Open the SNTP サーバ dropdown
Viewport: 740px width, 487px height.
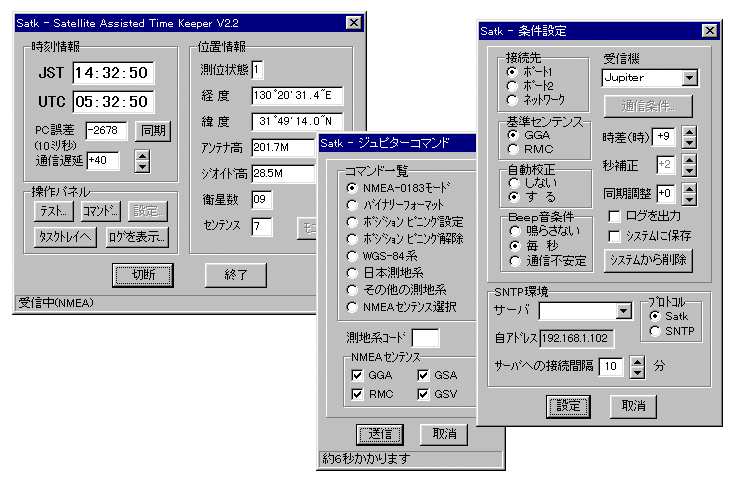[x=624, y=311]
